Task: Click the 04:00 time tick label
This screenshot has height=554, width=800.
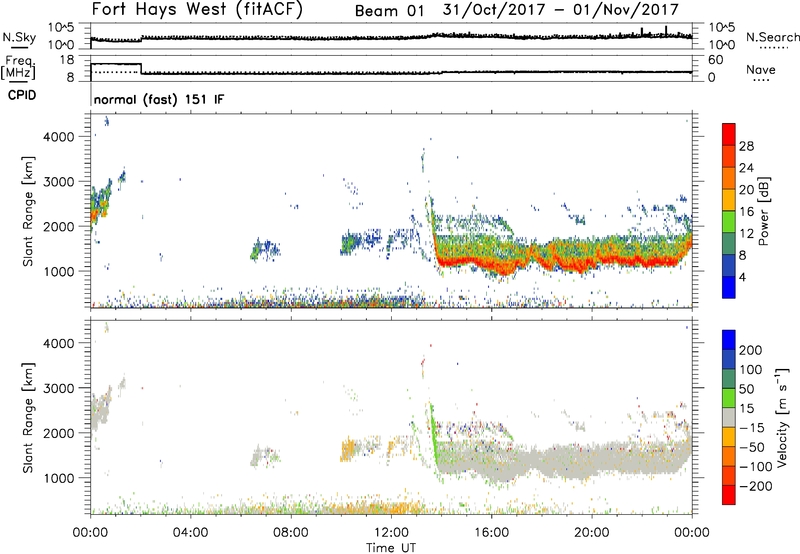Action: [190, 533]
